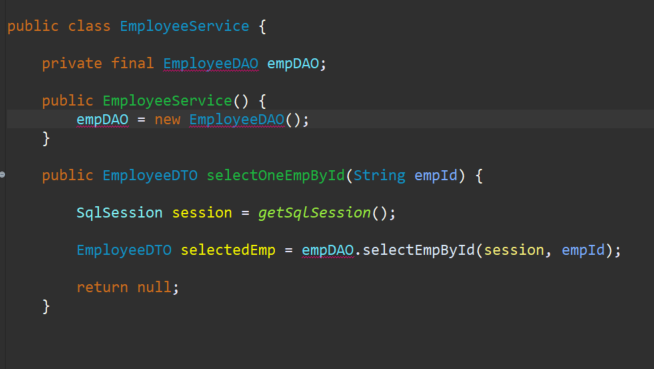Screen dimensions: 654x369
Task: Click closing brace of the constructor
Action: click(46, 138)
